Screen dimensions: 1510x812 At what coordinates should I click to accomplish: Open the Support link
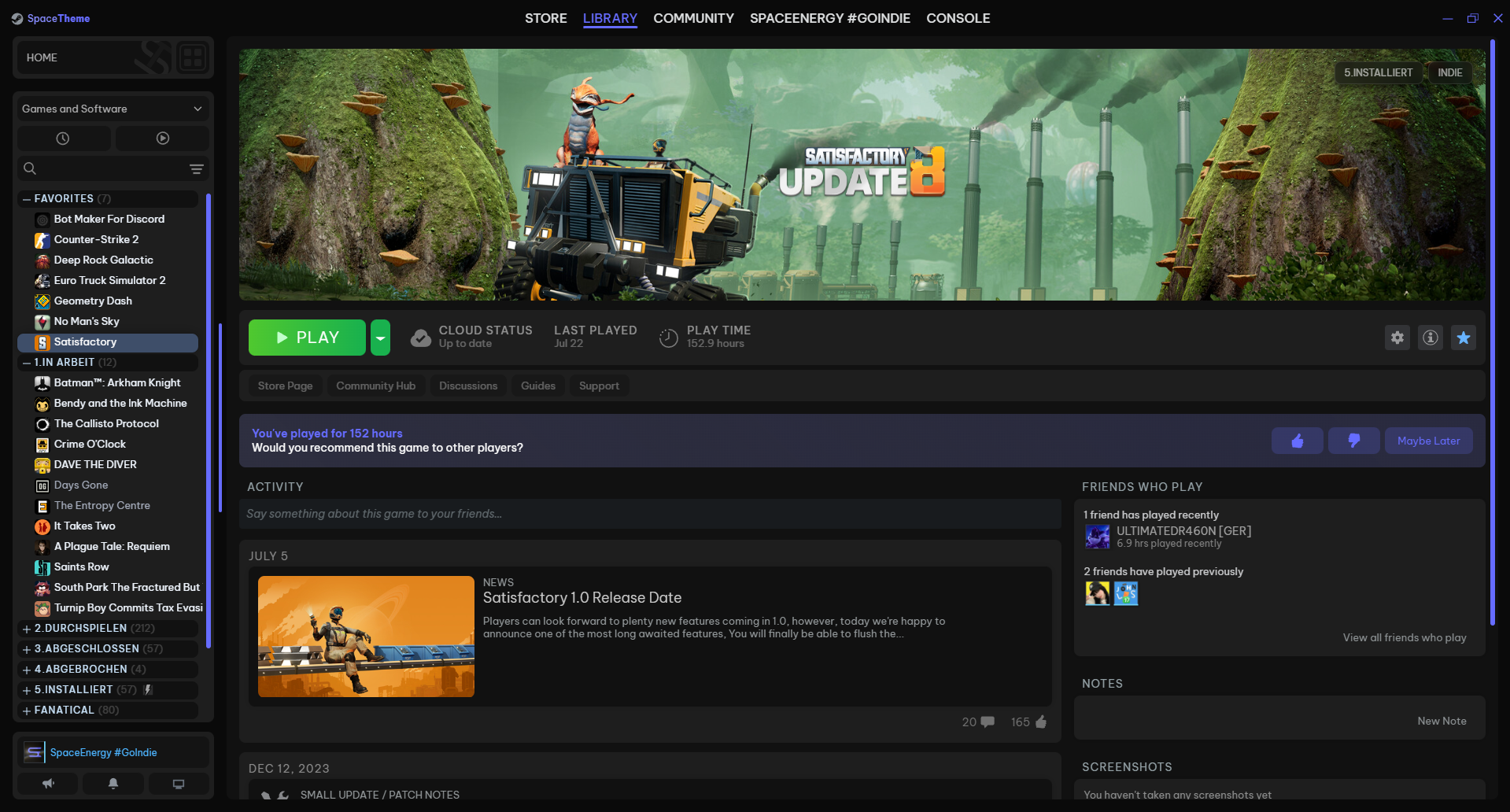pyautogui.click(x=599, y=386)
